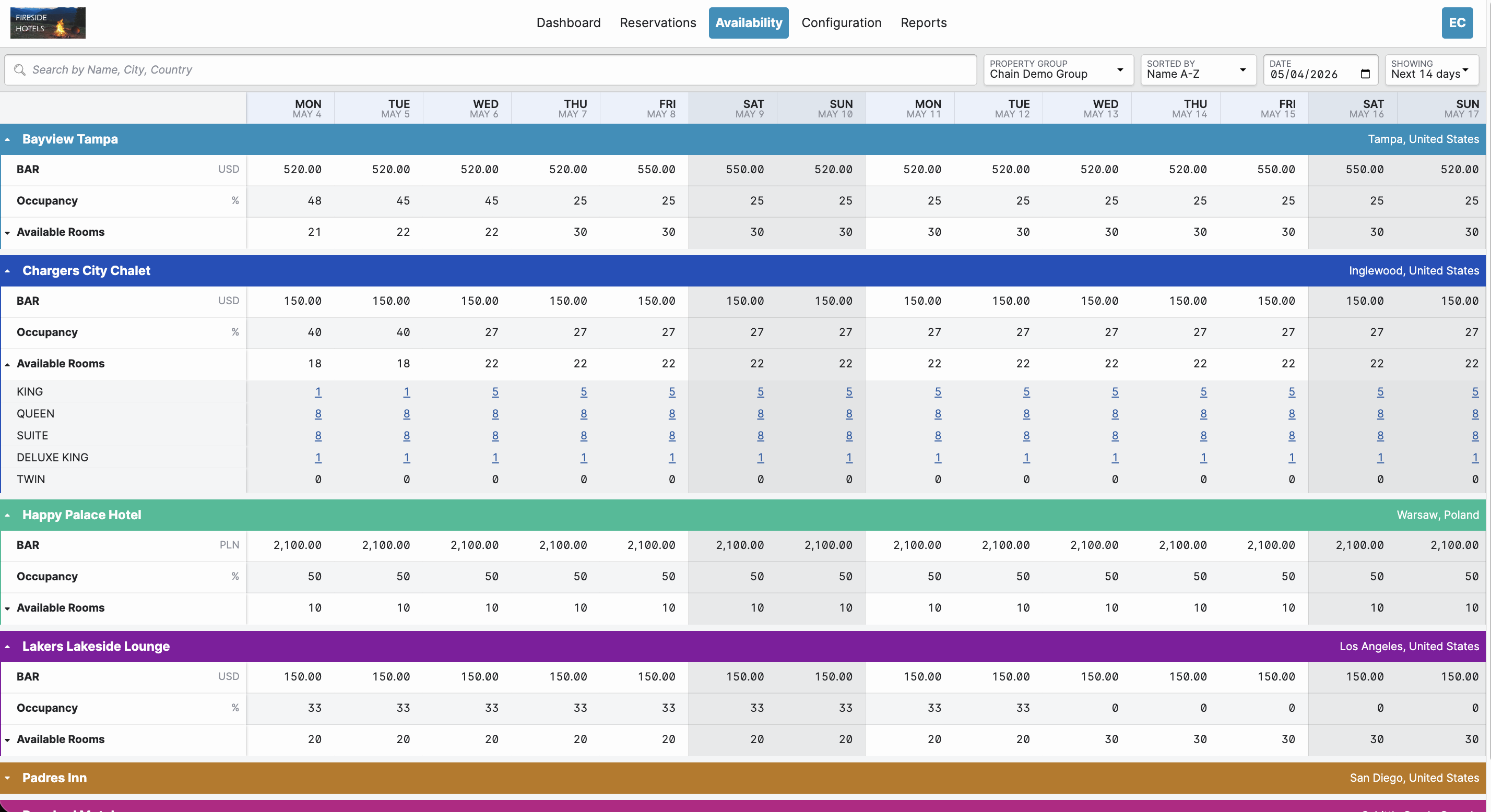Click QUEEN availability link for Tue May 5

pos(406,414)
